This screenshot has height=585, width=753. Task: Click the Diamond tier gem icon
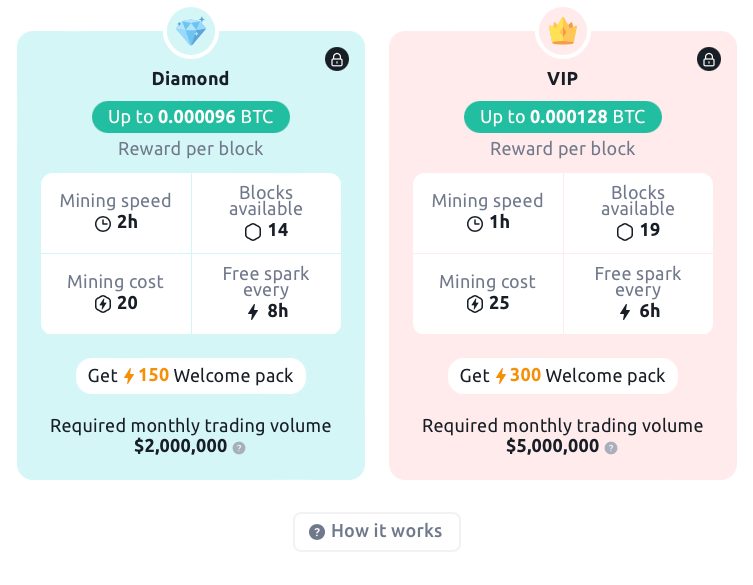pos(191,32)
